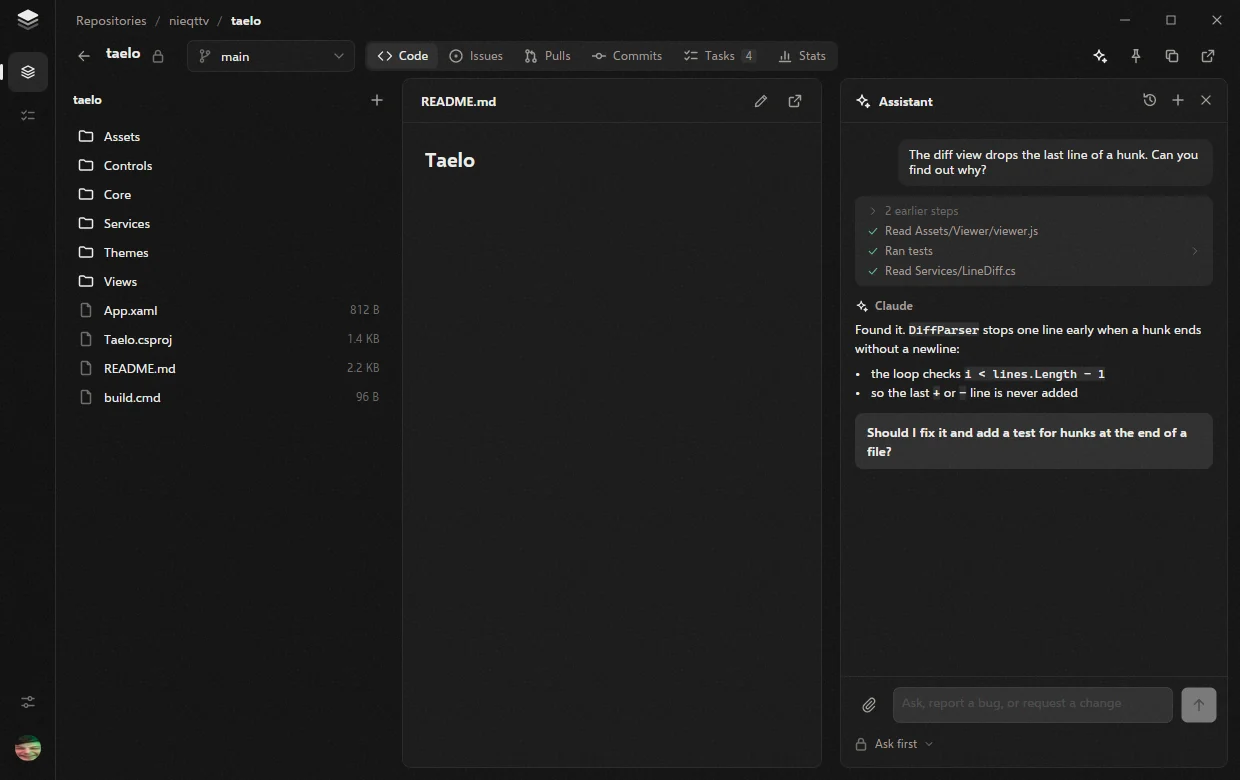
Task: Open the Core folder
Action: pyautogui.click(x=229, y=194)
